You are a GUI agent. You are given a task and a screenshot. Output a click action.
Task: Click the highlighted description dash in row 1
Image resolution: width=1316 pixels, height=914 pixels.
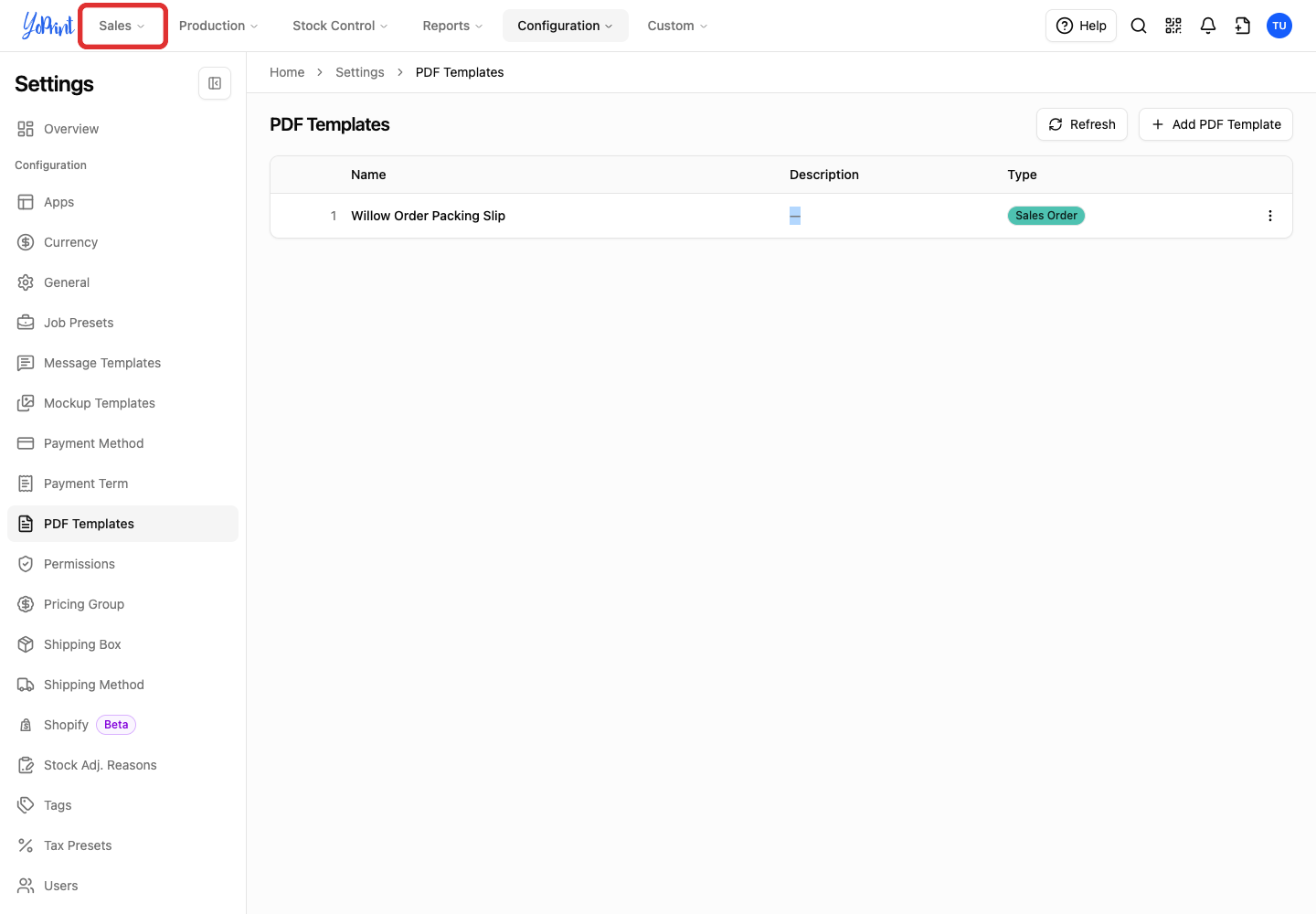click(795, 216)
